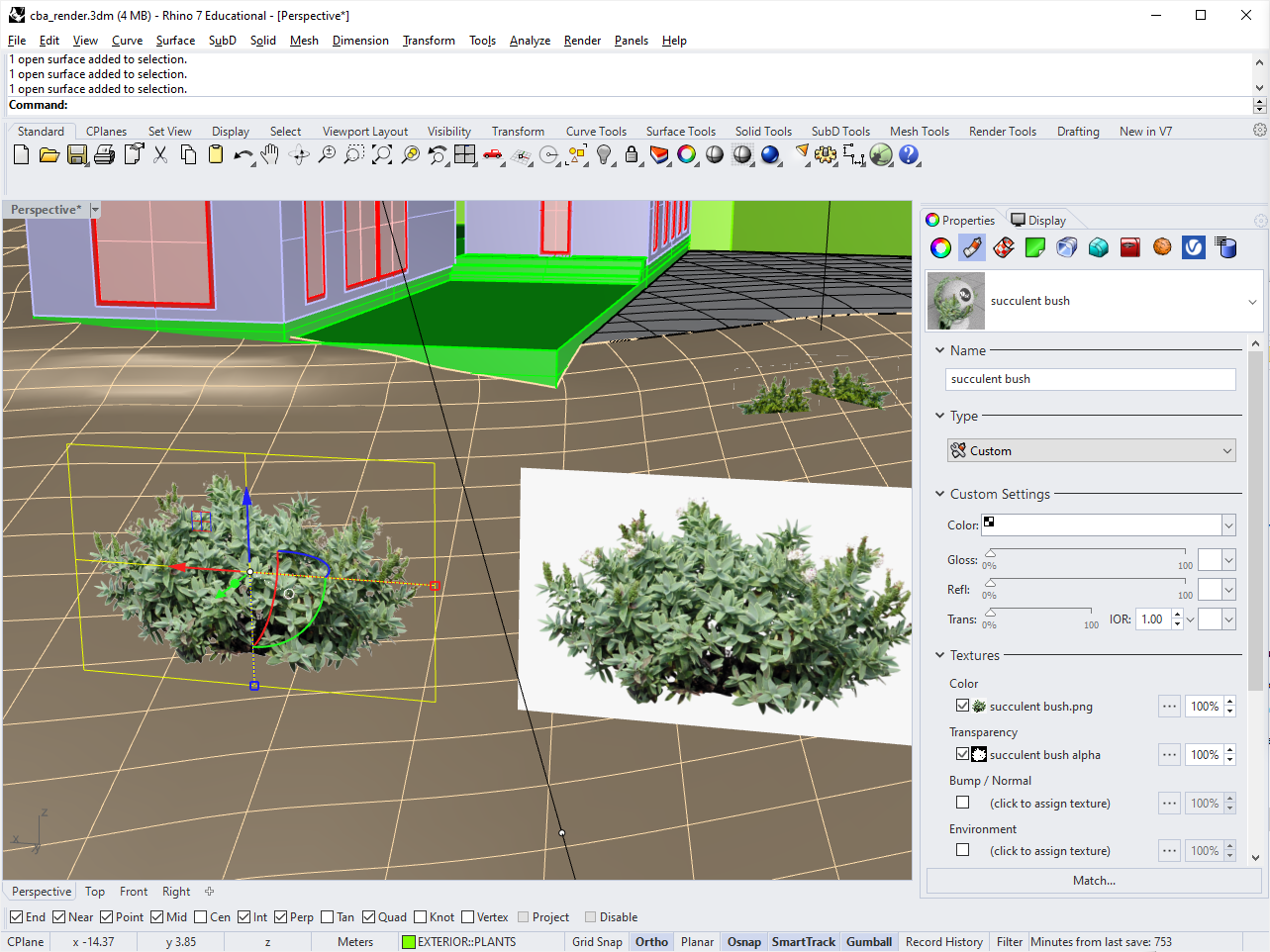The image size is (1270, 952).
Task: Open the material Type dropdown showing Custom
Action: pyautogui.click(x=1091, y=450)
